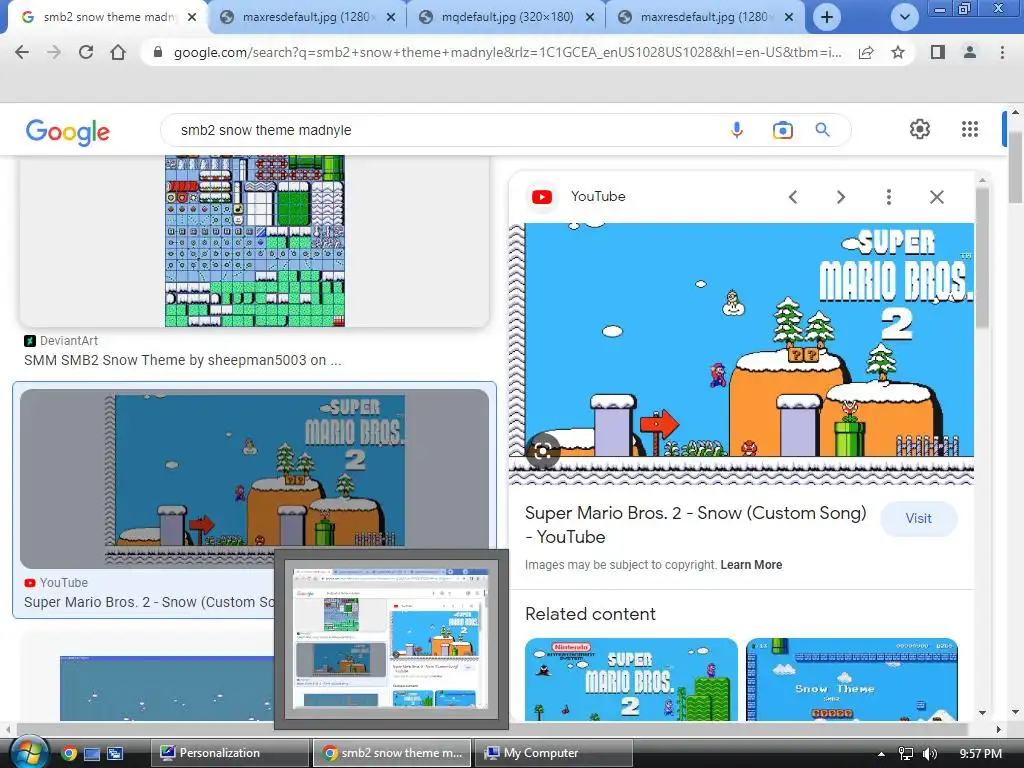1024x768 pixels.
Task: Close the image preview panel
Action: [x=936, y=197]
